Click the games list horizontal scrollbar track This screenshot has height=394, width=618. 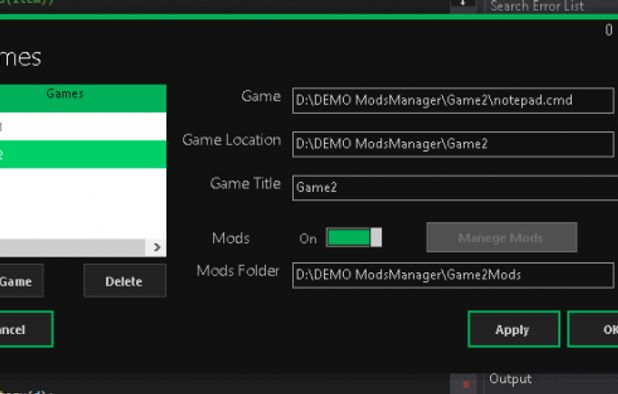[x=73, y=247]
